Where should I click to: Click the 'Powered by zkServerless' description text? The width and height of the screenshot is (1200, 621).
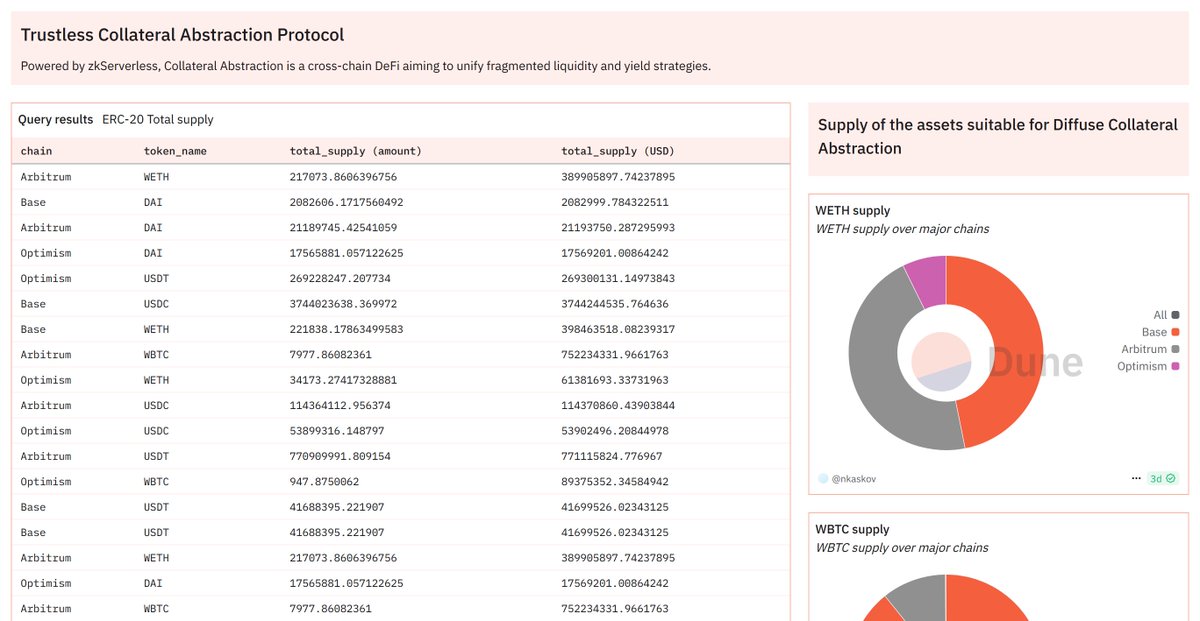pos(366,66)
